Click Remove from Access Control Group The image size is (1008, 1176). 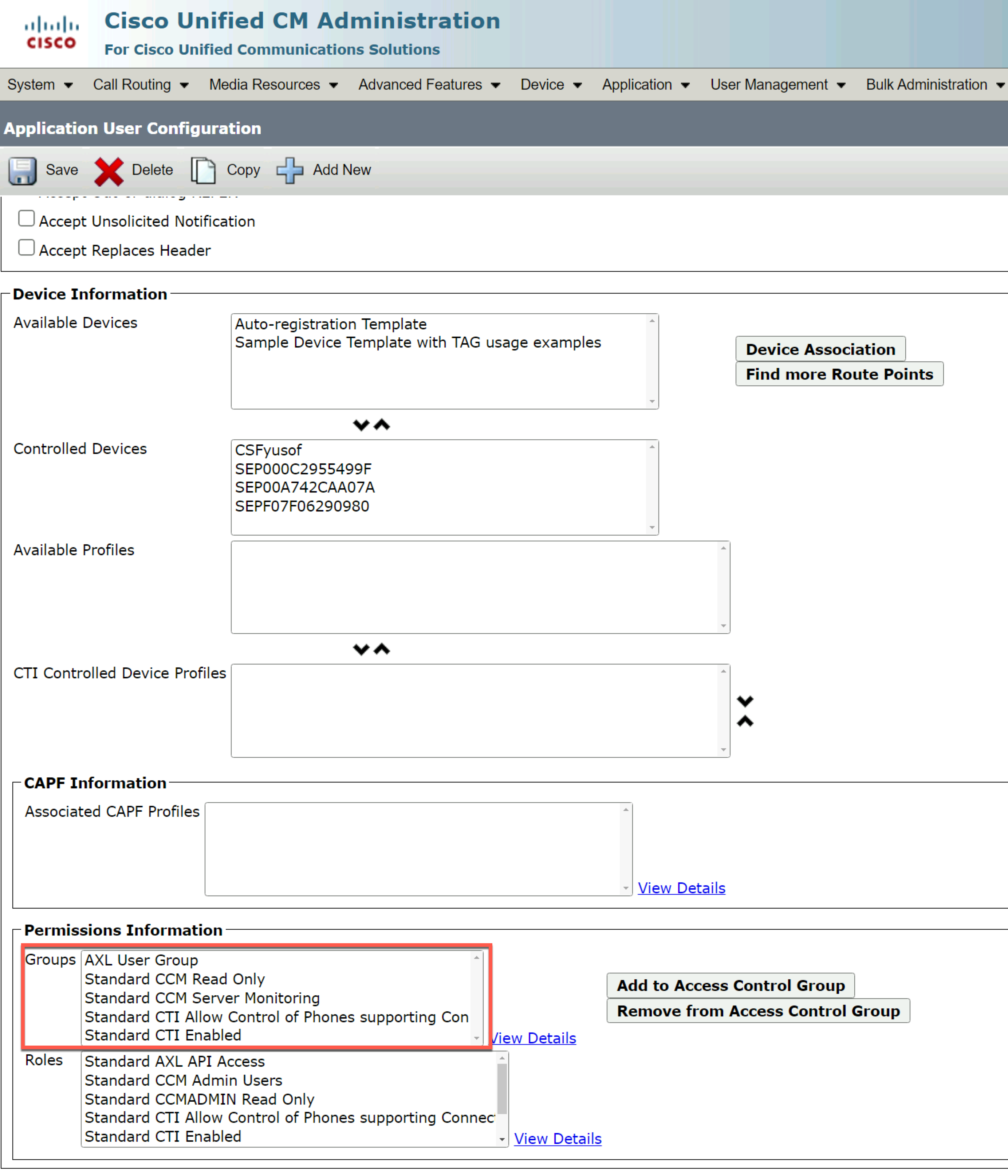pos(758,1011)
